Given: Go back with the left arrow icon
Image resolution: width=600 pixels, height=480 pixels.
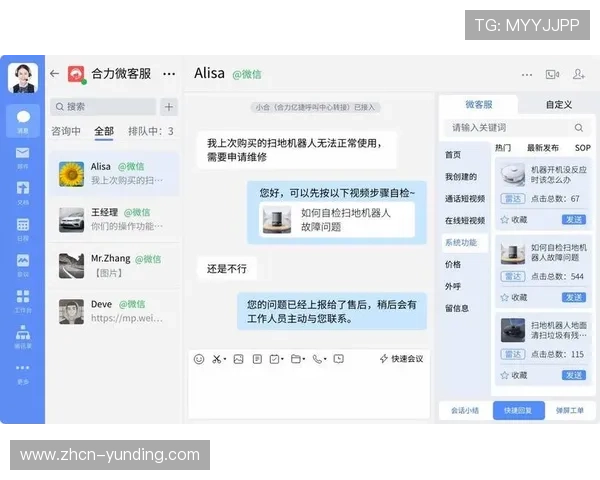Looking at the screenshot, I should click(54, 73).
